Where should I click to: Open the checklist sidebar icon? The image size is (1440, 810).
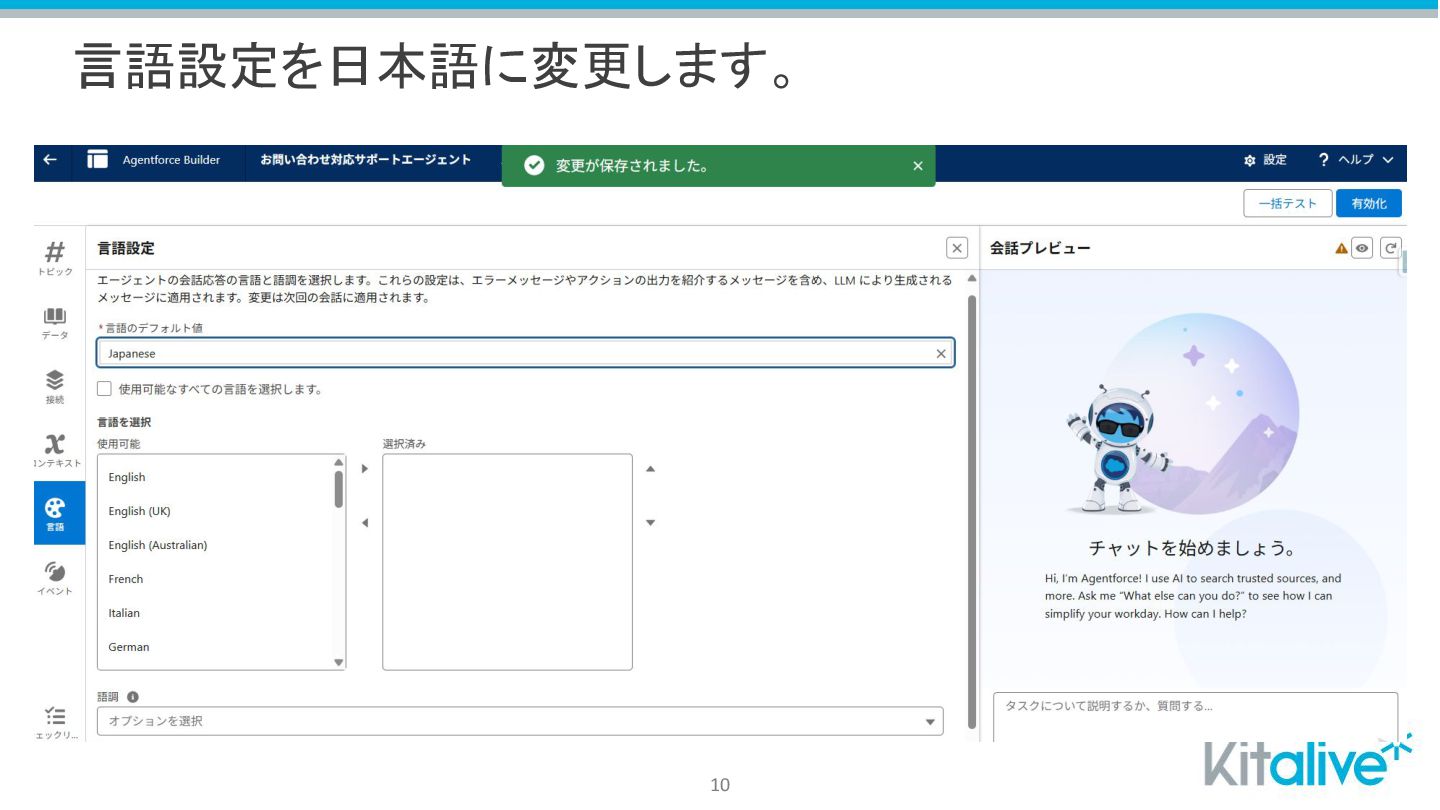coord(55,724)
